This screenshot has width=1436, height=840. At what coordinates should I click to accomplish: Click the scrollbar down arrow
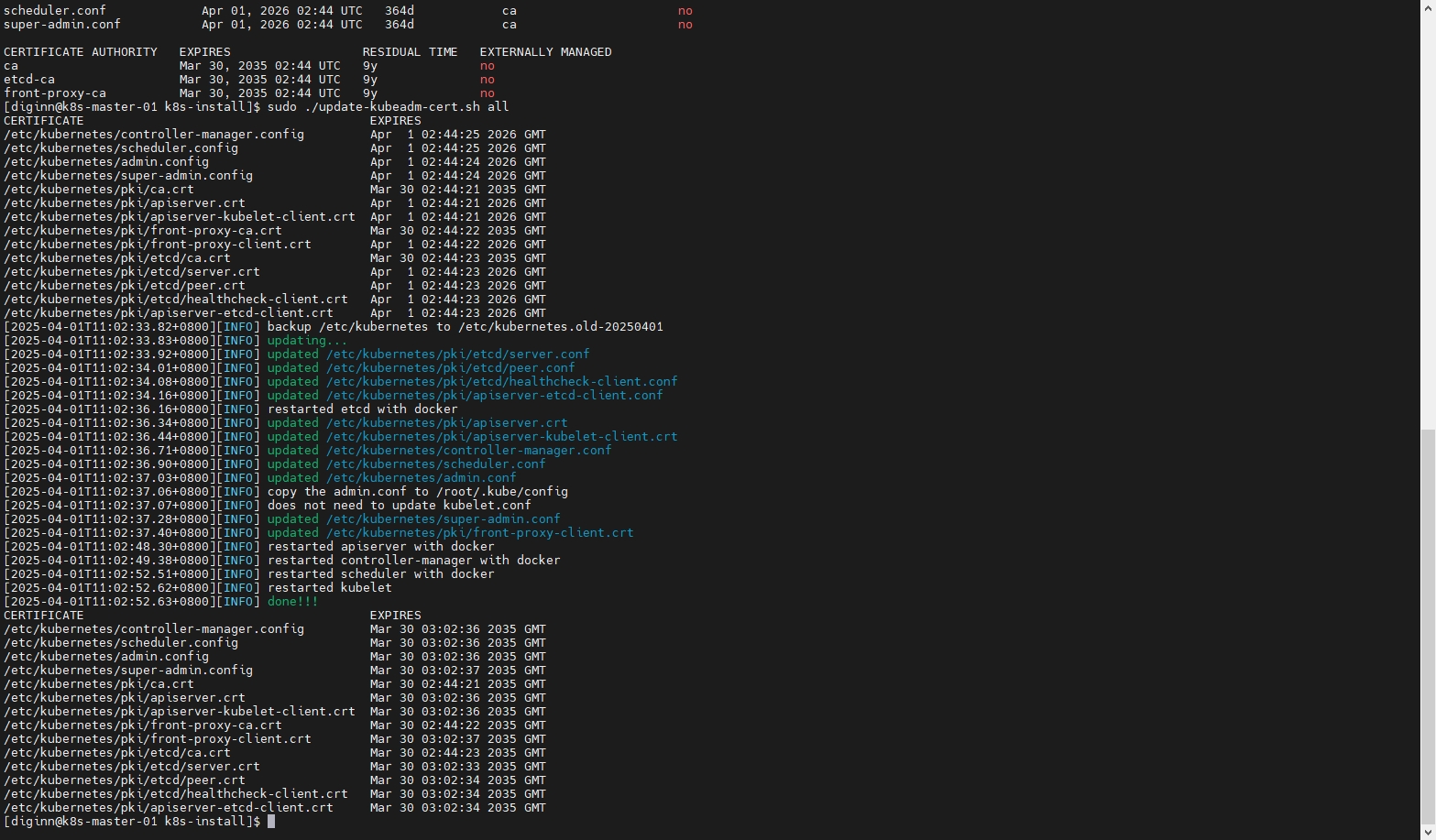tap(1428, 832)
